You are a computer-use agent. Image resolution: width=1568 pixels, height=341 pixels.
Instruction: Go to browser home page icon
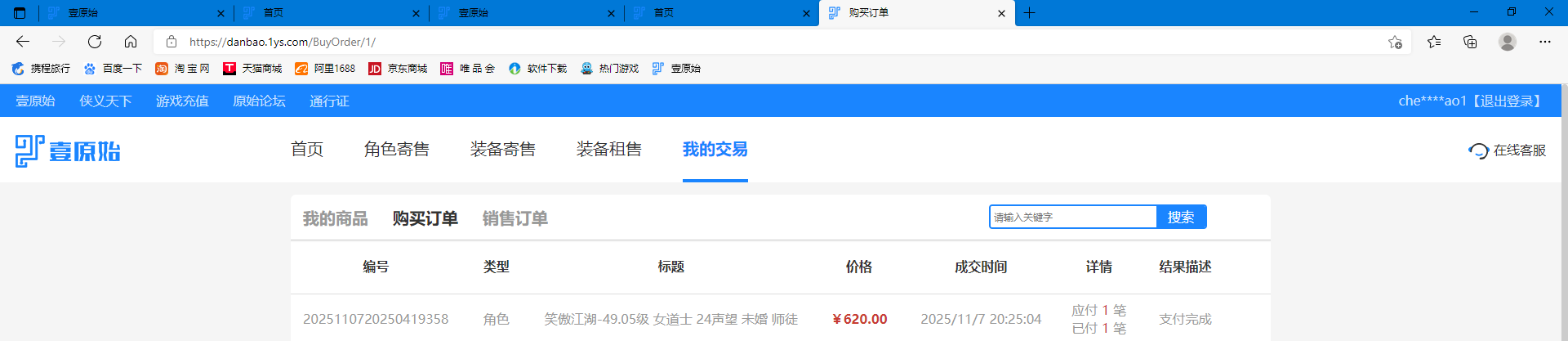(x=131, y=42)
